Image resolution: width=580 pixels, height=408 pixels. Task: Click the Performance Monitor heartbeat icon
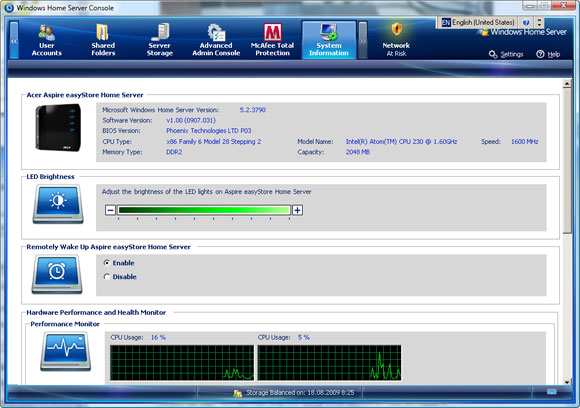point(65,351)
